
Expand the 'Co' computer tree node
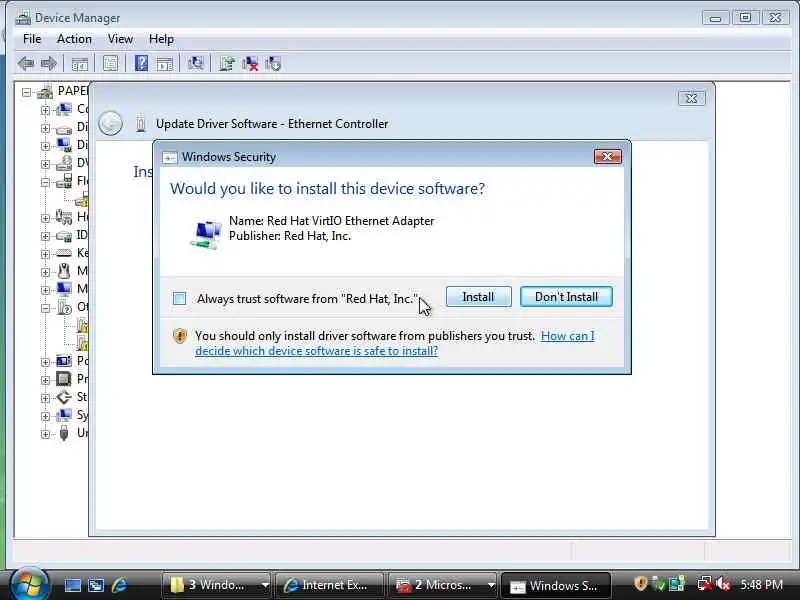coord(45,110)
